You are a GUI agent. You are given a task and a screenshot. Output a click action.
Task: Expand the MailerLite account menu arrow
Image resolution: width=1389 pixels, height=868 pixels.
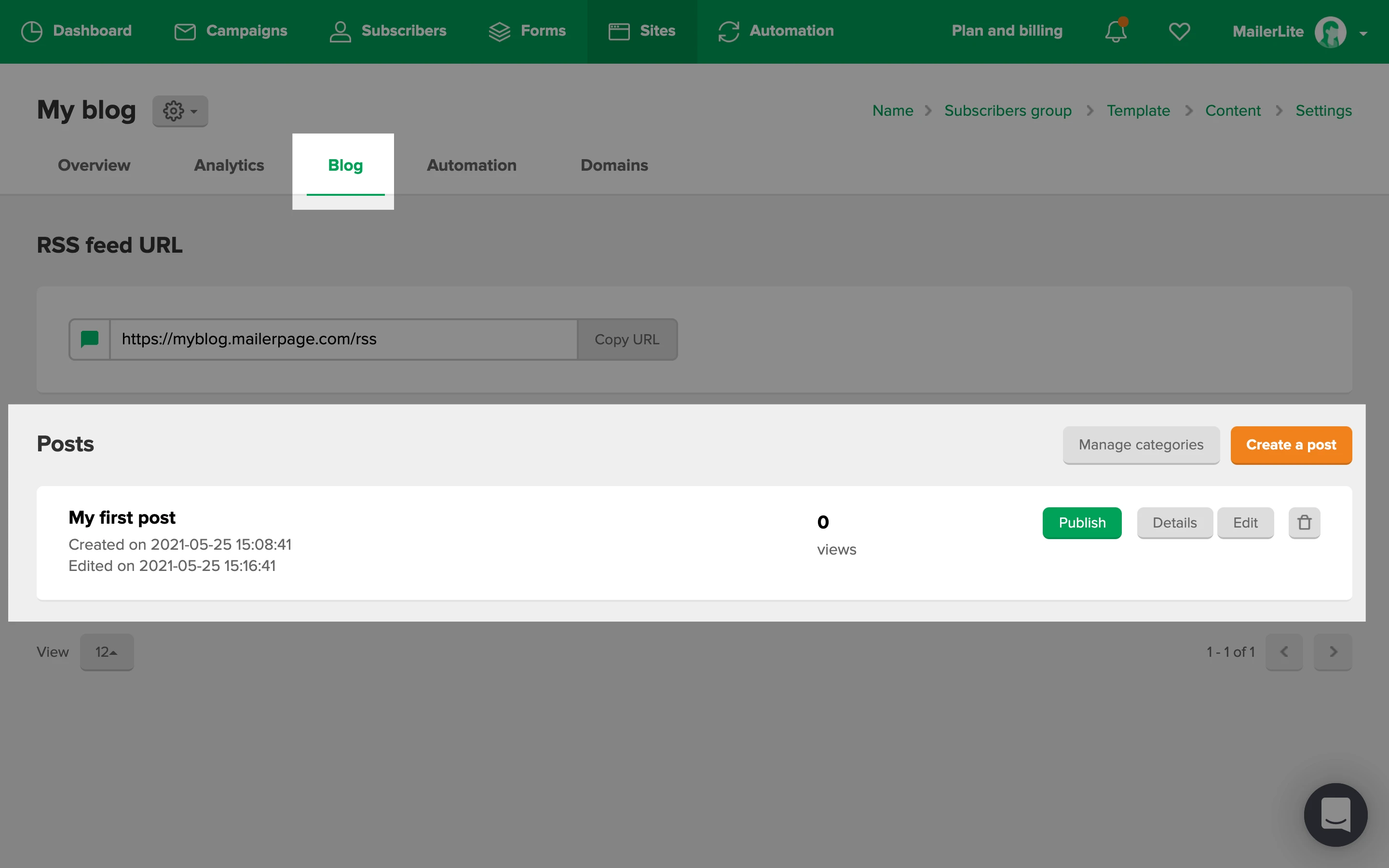[1363, 33]
